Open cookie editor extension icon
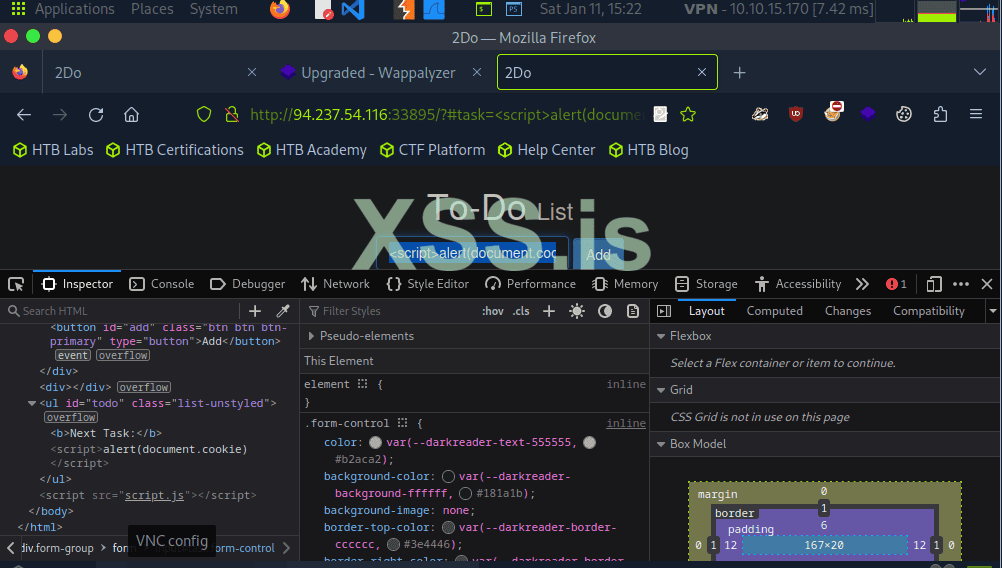The image size is (1002, 568). click(x=904, y=114)
